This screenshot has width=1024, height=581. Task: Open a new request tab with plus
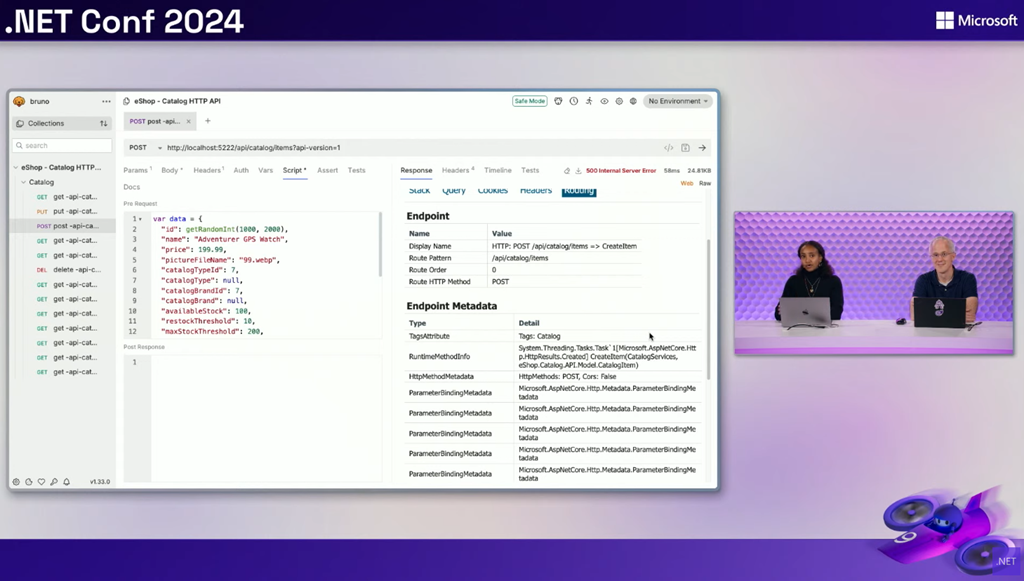point(208,121)
